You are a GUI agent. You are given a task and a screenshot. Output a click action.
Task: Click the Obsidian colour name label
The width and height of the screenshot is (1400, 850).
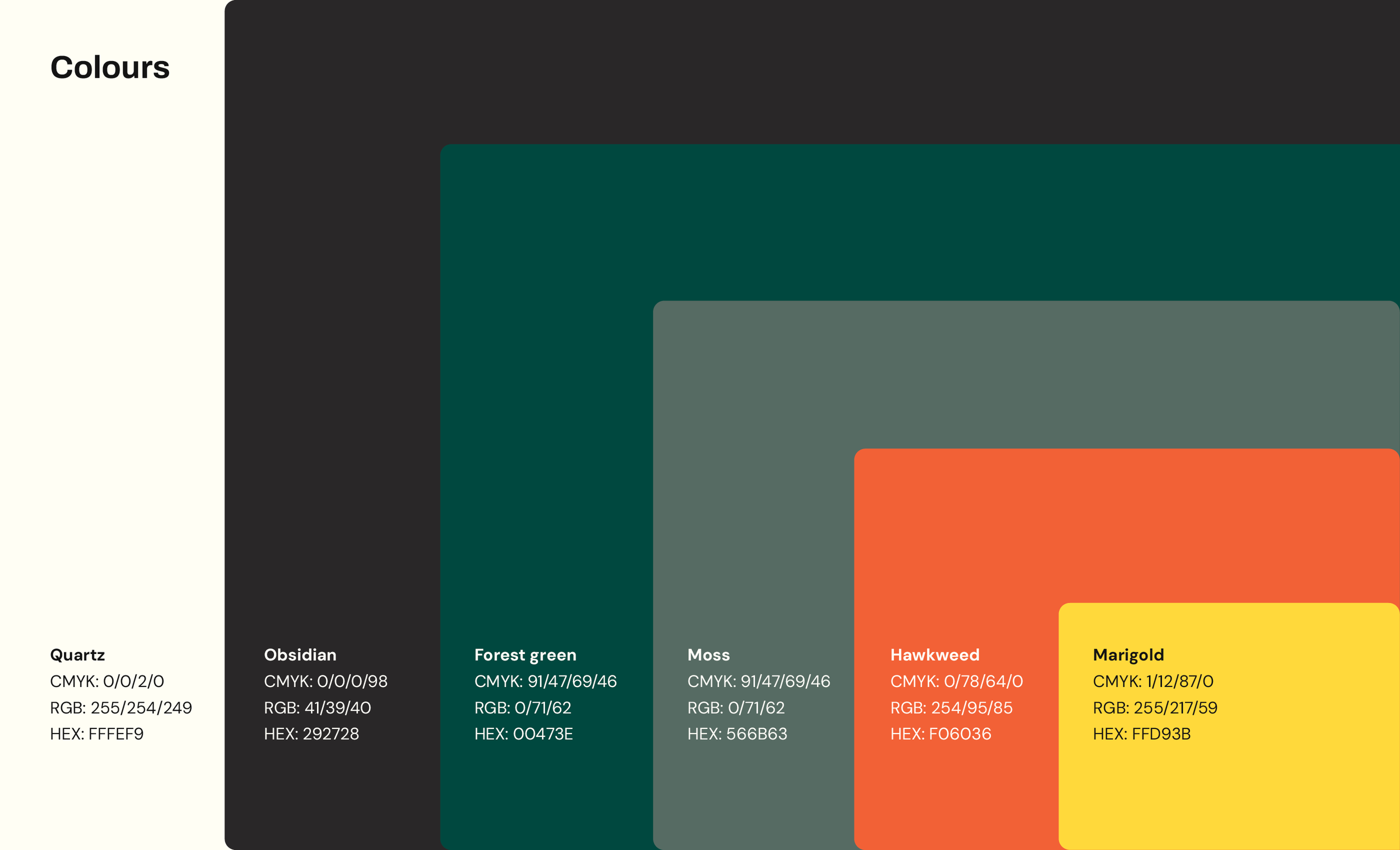point(300,655)
